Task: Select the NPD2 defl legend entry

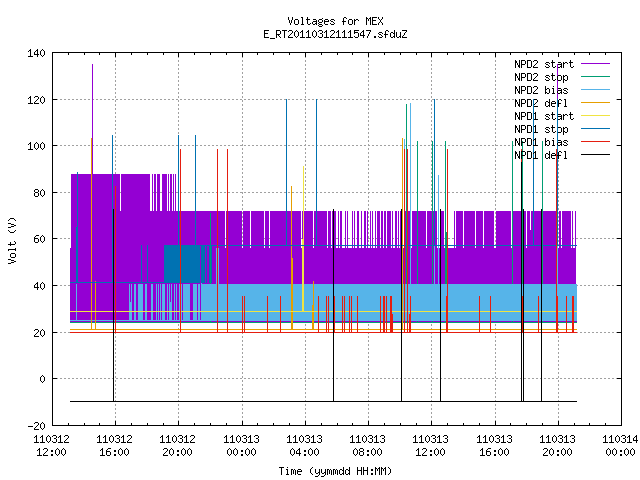Action: 541,103
